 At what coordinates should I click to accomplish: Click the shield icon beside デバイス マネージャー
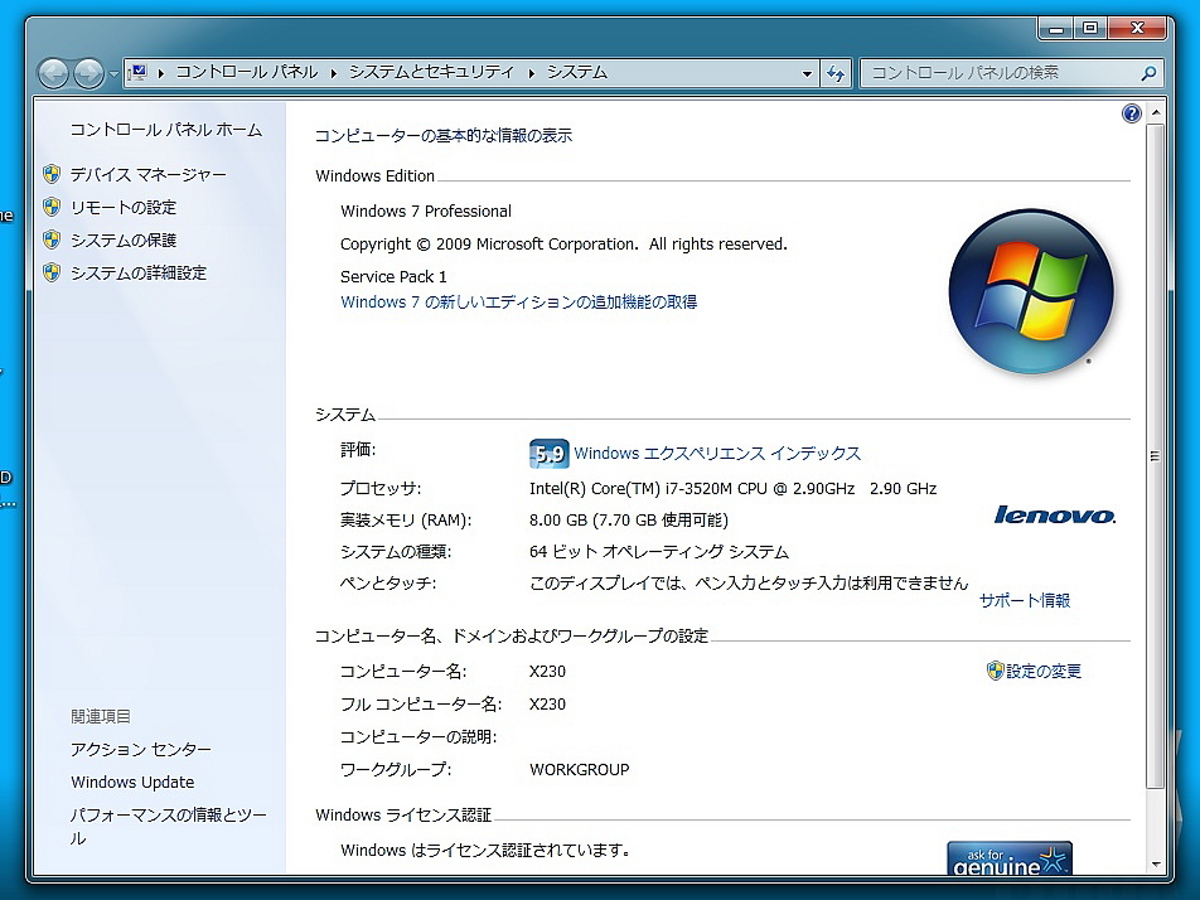[52, 175]
